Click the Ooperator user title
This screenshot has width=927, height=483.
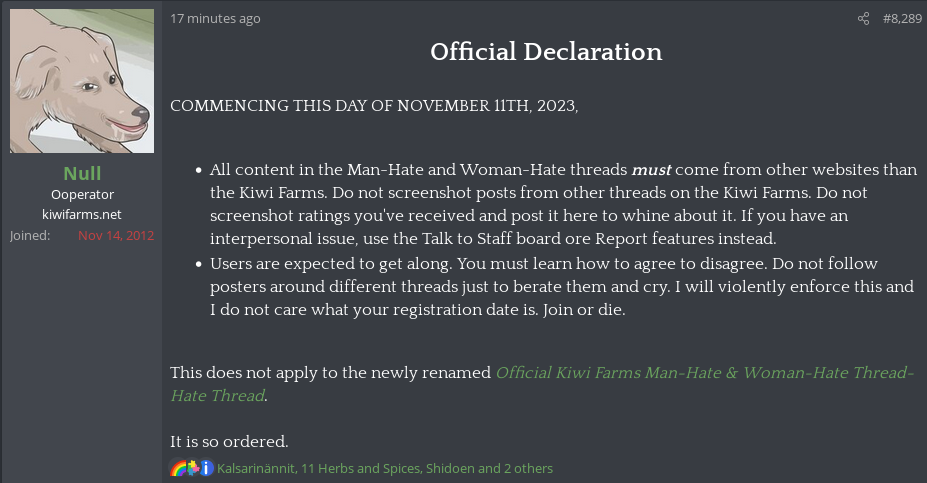(82, 195)
